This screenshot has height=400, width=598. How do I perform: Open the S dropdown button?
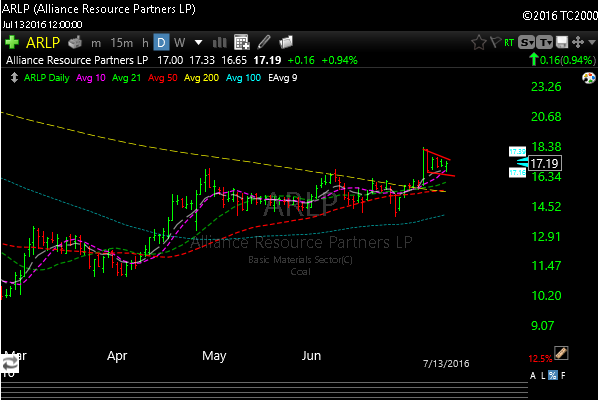coord(526,42)
